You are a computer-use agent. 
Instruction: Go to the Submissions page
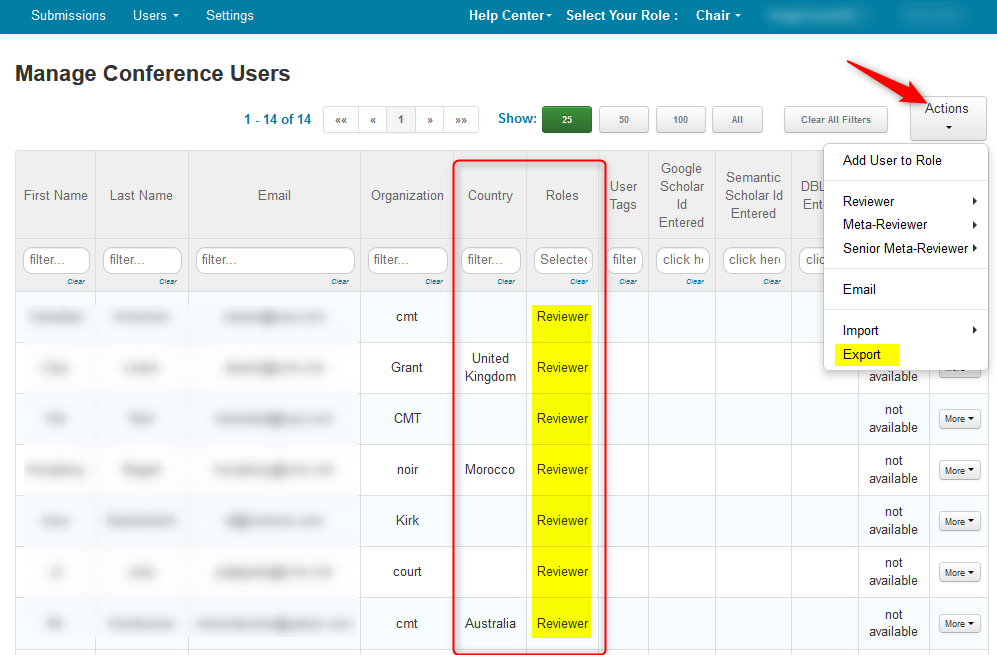point(68,16)
